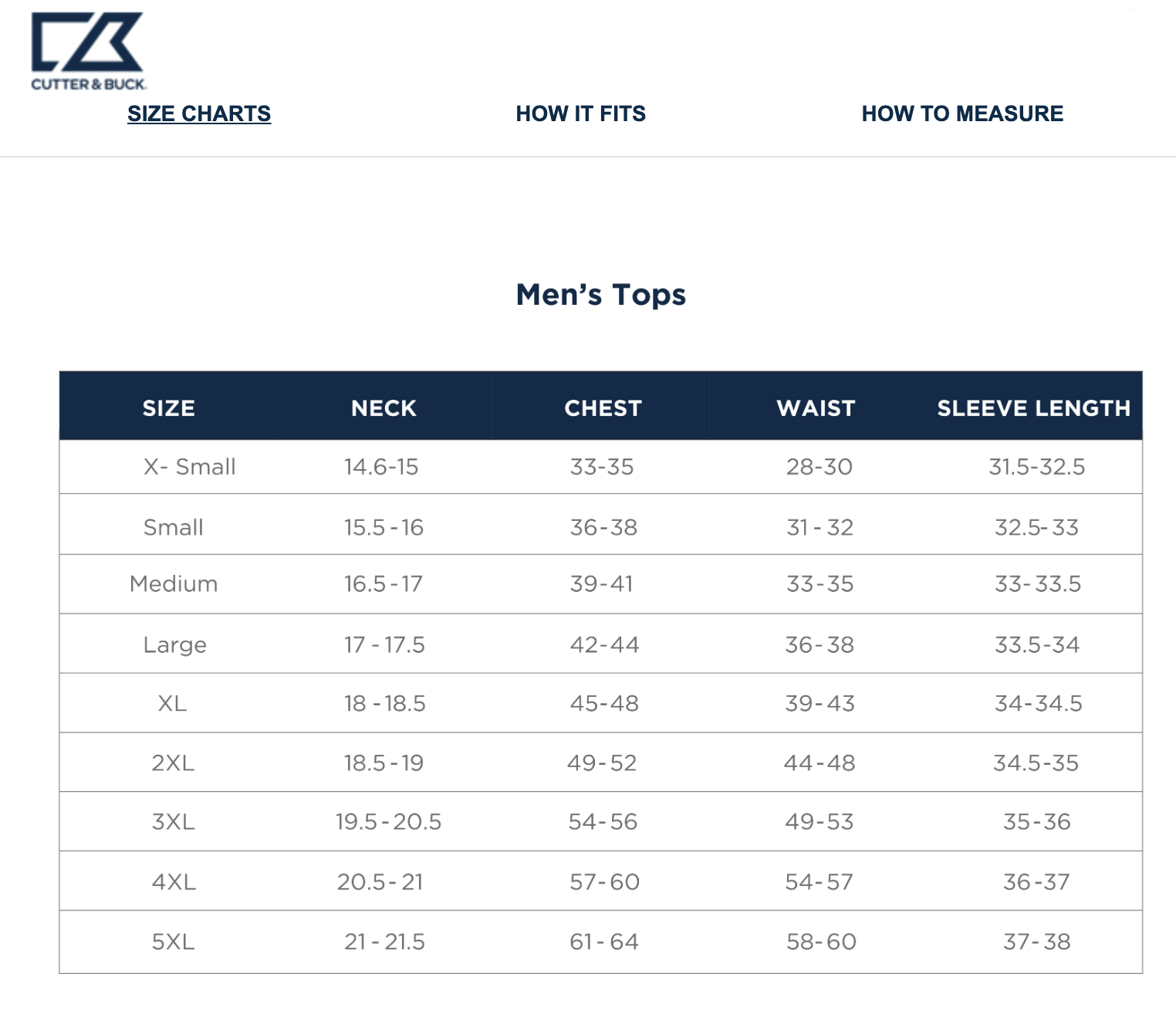Select the WAIST column header
The image size is (1176, 1011).
tap(816, 407)
